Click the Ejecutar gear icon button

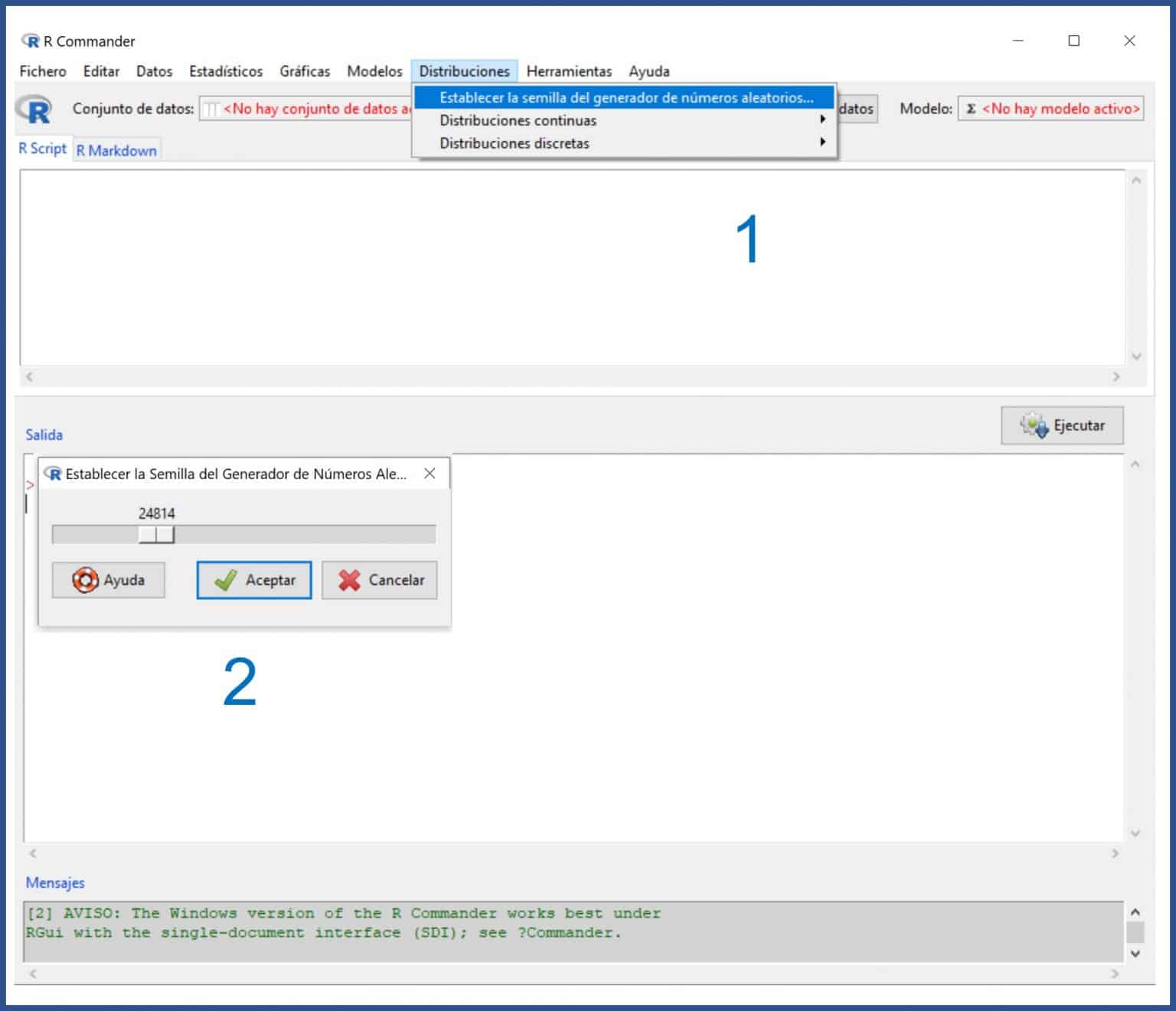(1062, 426)
